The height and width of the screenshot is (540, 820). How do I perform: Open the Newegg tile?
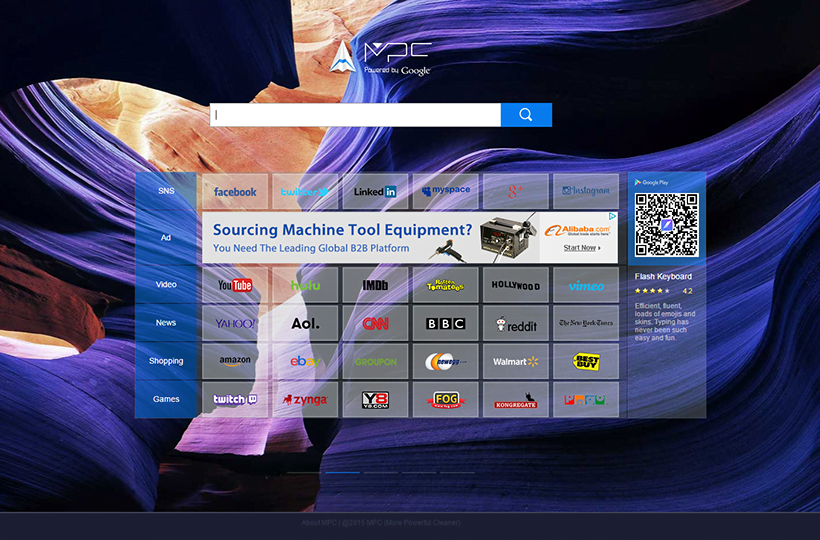pos(446,361)
